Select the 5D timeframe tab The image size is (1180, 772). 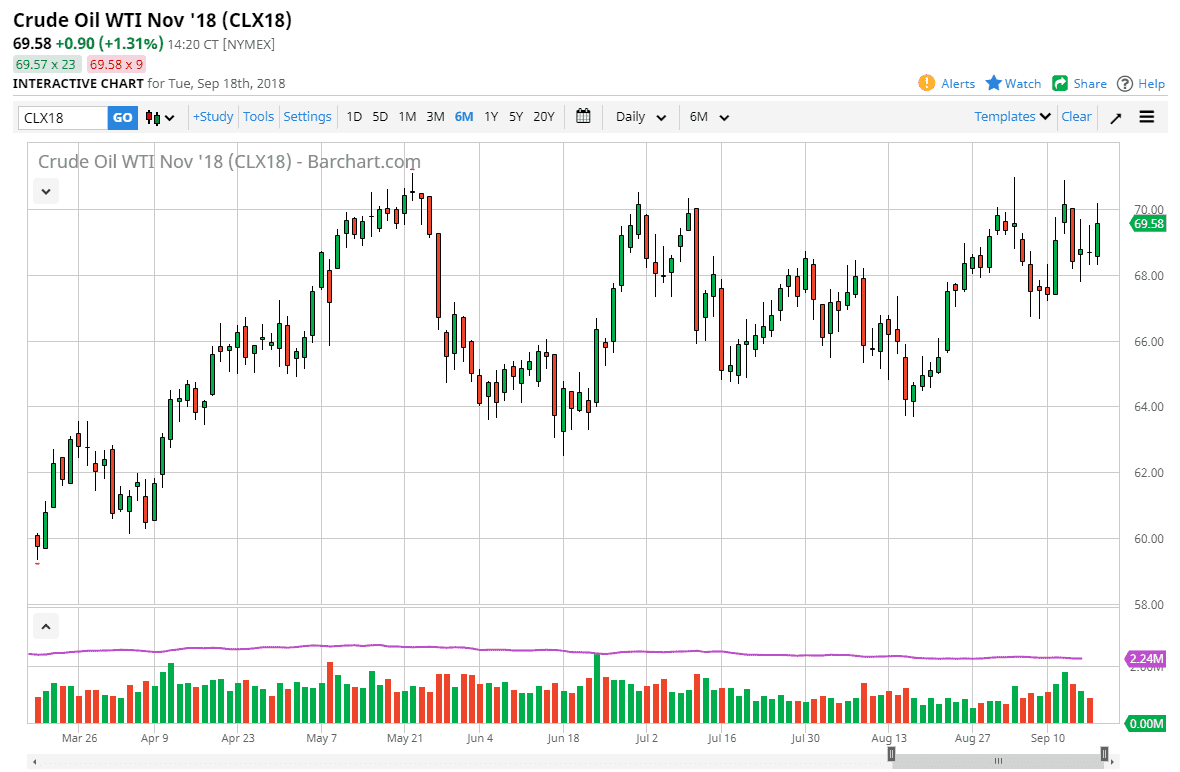click(x=380, y=117)
